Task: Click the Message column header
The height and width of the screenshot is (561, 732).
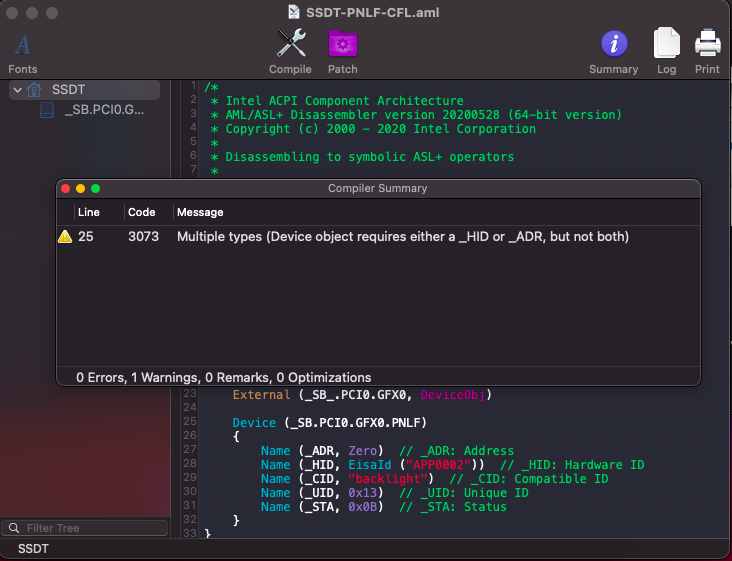Action: [x=200, y=212]
